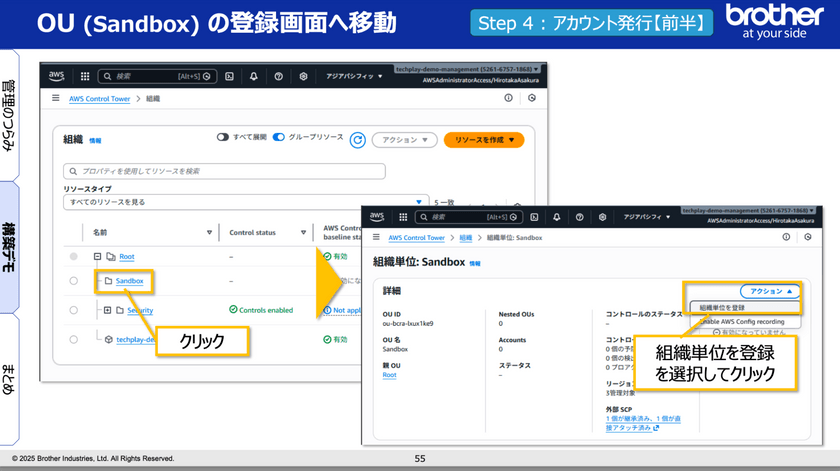Click the property search field for resources
840x471 pixels.
click(225, 171)
